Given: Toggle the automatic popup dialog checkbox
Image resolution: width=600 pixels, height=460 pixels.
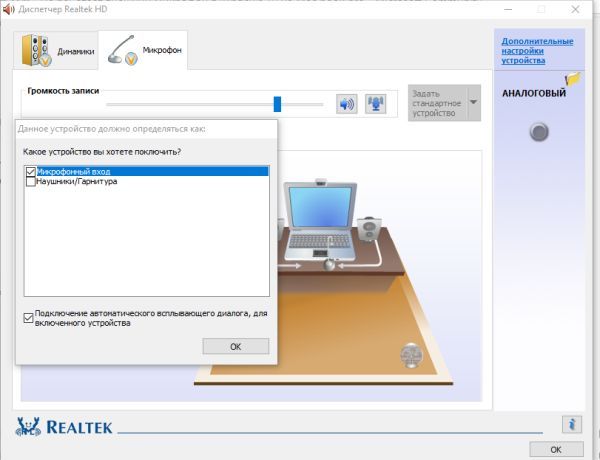Looking at the screenshot, I should pyautogui.click(x=28, y=318).
